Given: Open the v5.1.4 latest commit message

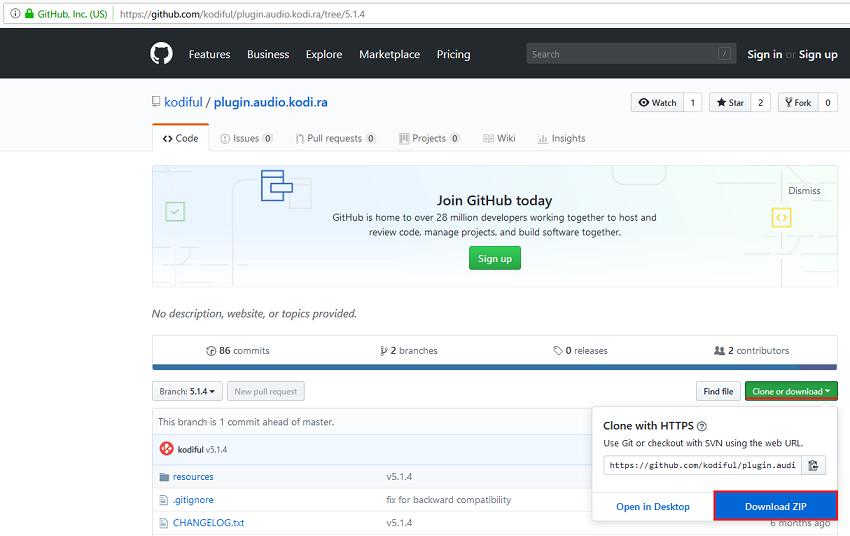Looking at the screenshot, I should pyautogui.click(x=216, y=449).
